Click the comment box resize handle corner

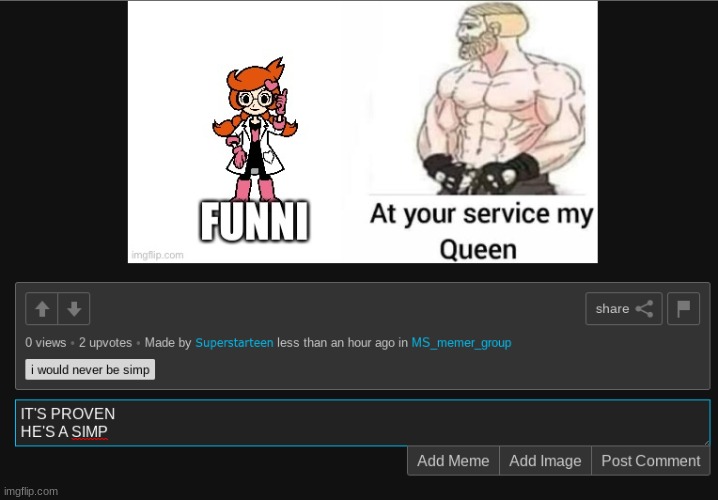[x=707, y=442]
